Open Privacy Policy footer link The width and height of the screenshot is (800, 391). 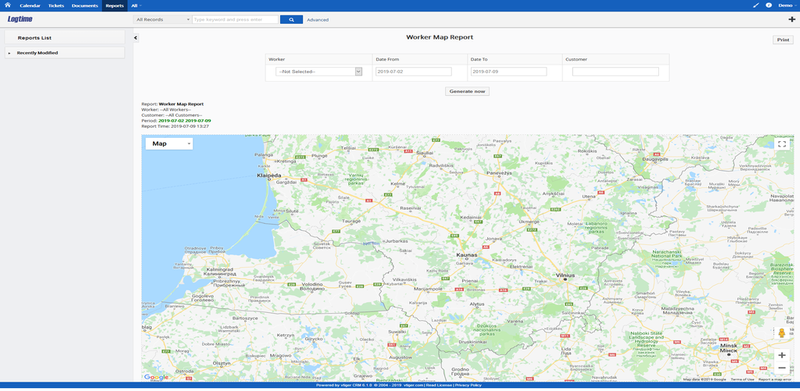click(467, 385)
